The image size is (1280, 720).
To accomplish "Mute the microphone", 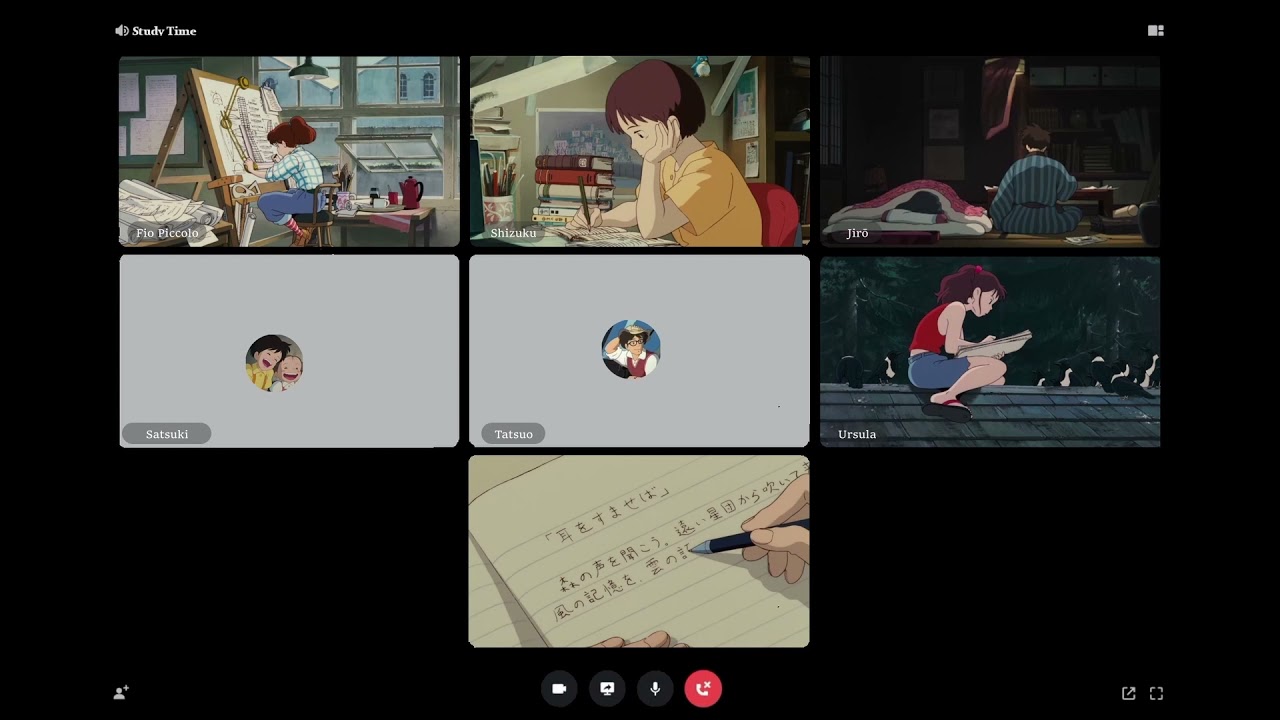I will point(655,689).
